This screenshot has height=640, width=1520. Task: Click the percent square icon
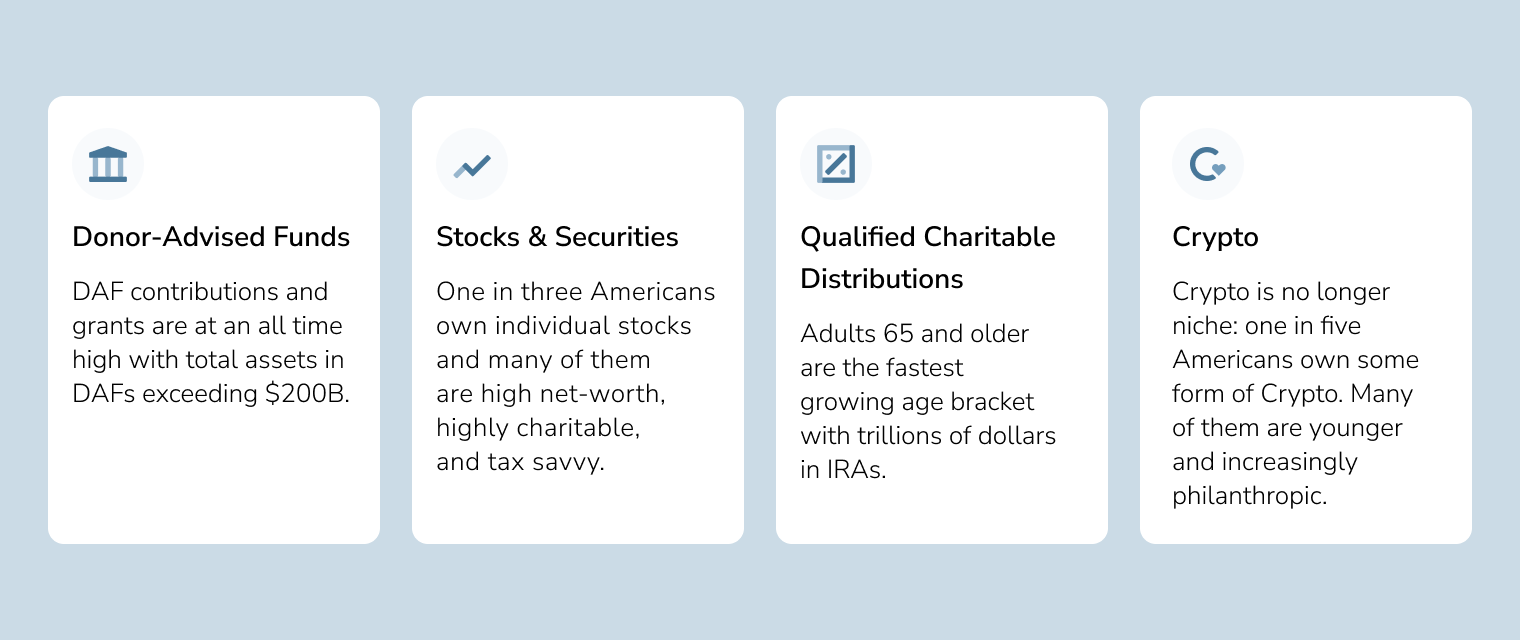tap(836, 164)
